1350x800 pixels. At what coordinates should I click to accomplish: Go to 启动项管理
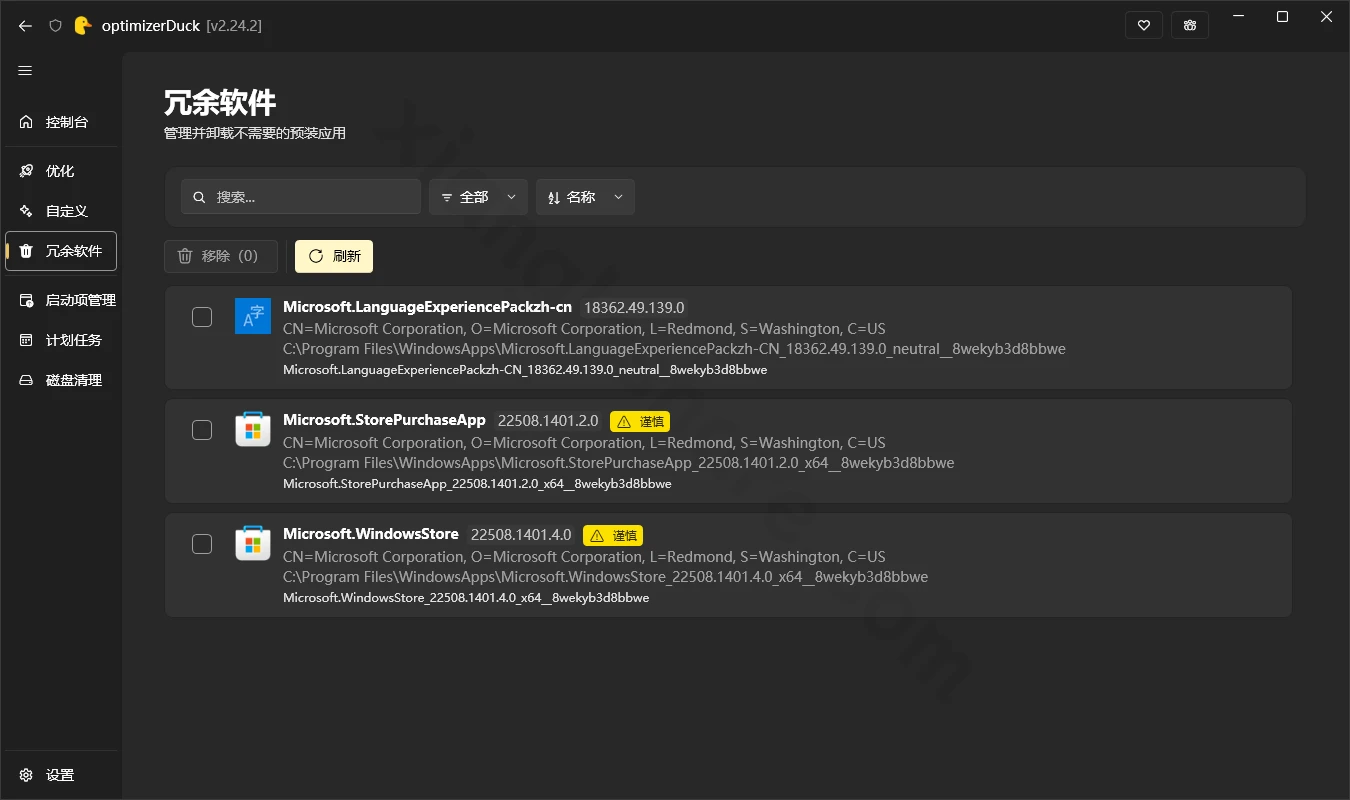(61, 300)
